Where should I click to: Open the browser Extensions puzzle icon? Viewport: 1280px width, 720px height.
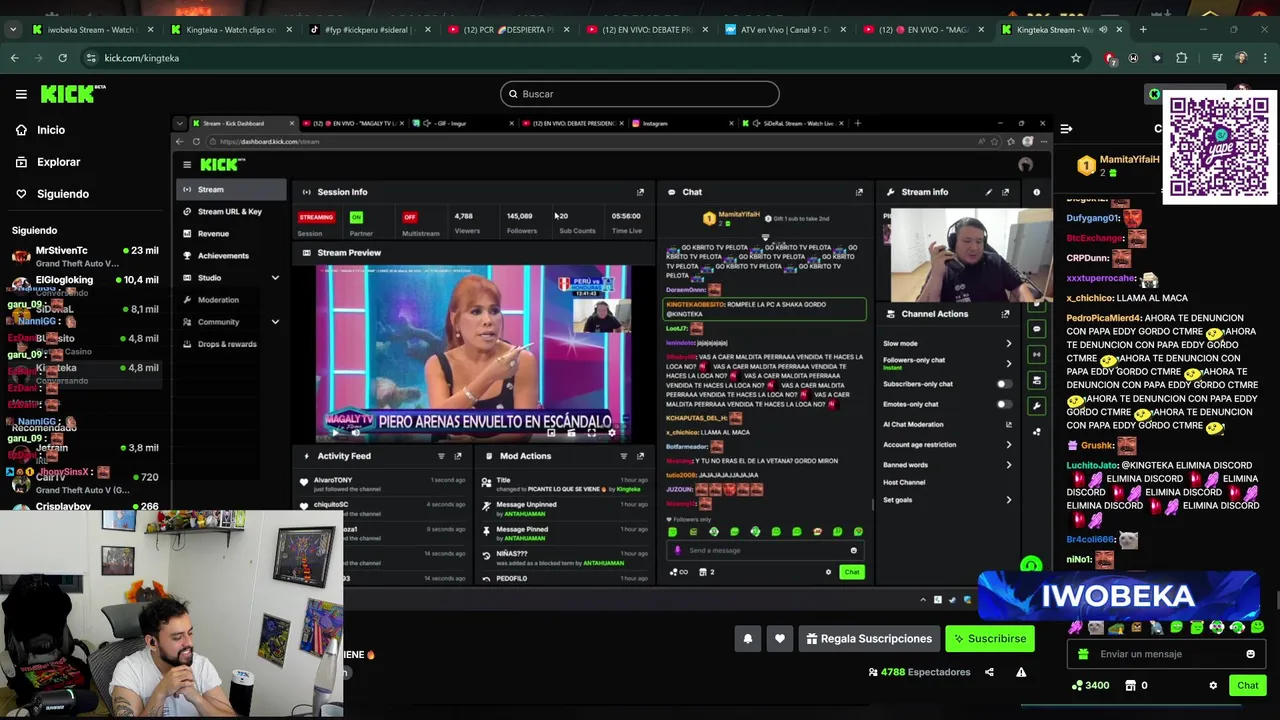click(x=1181, y=58)
